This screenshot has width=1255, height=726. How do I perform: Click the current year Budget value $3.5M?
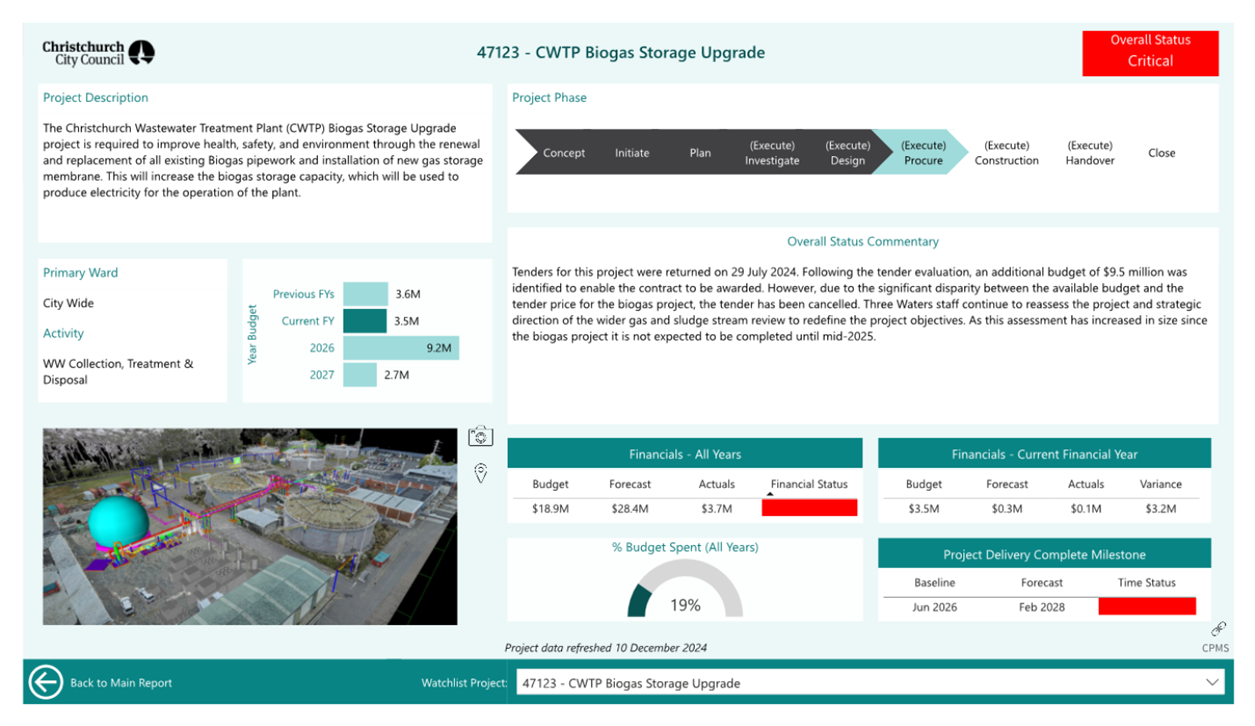[924, 509]
